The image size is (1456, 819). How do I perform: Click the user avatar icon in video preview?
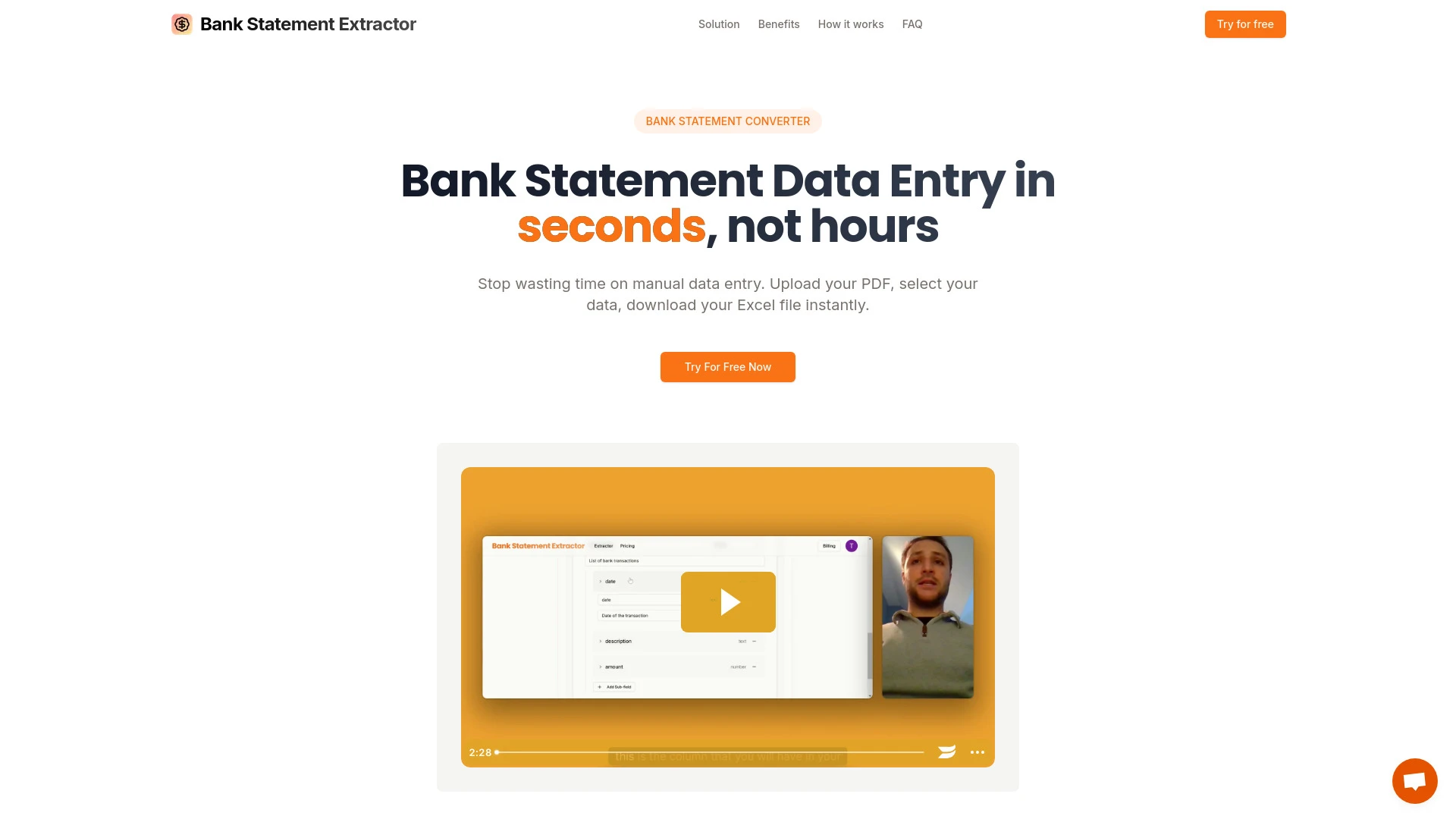851,545
